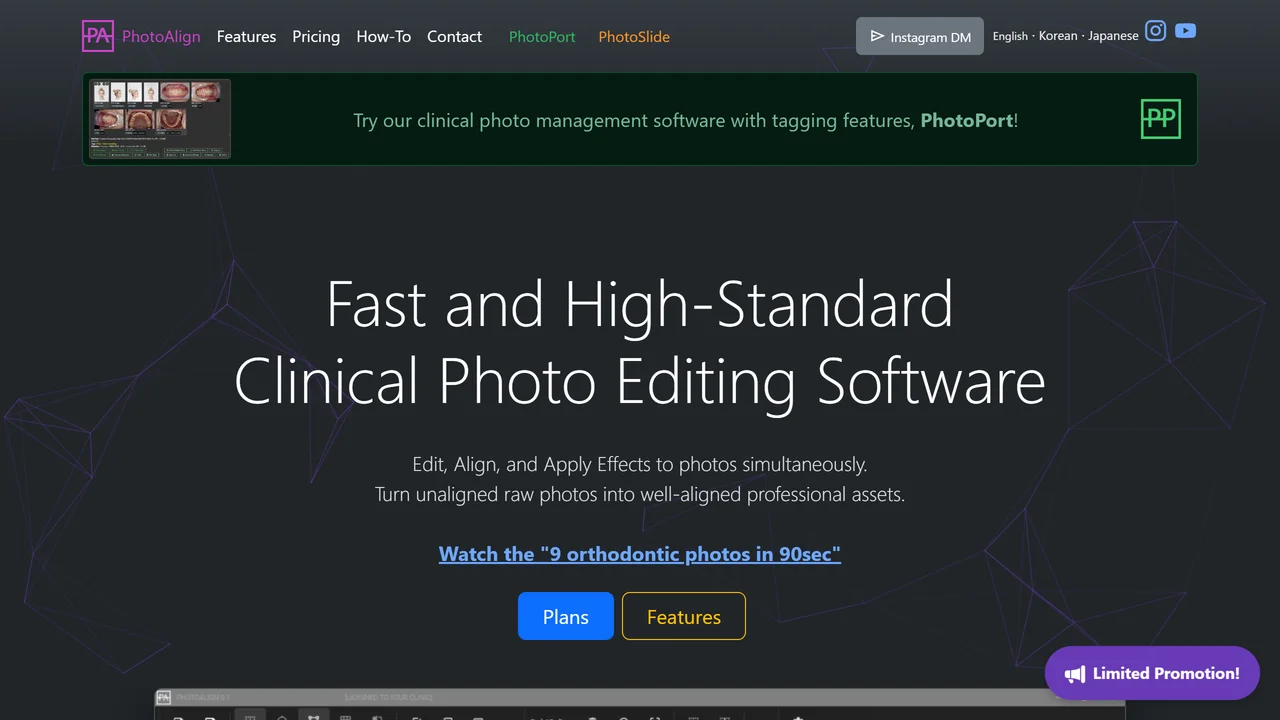Switch language to Japanese
Screen dimensions: 1280x720
point(1113,36)
